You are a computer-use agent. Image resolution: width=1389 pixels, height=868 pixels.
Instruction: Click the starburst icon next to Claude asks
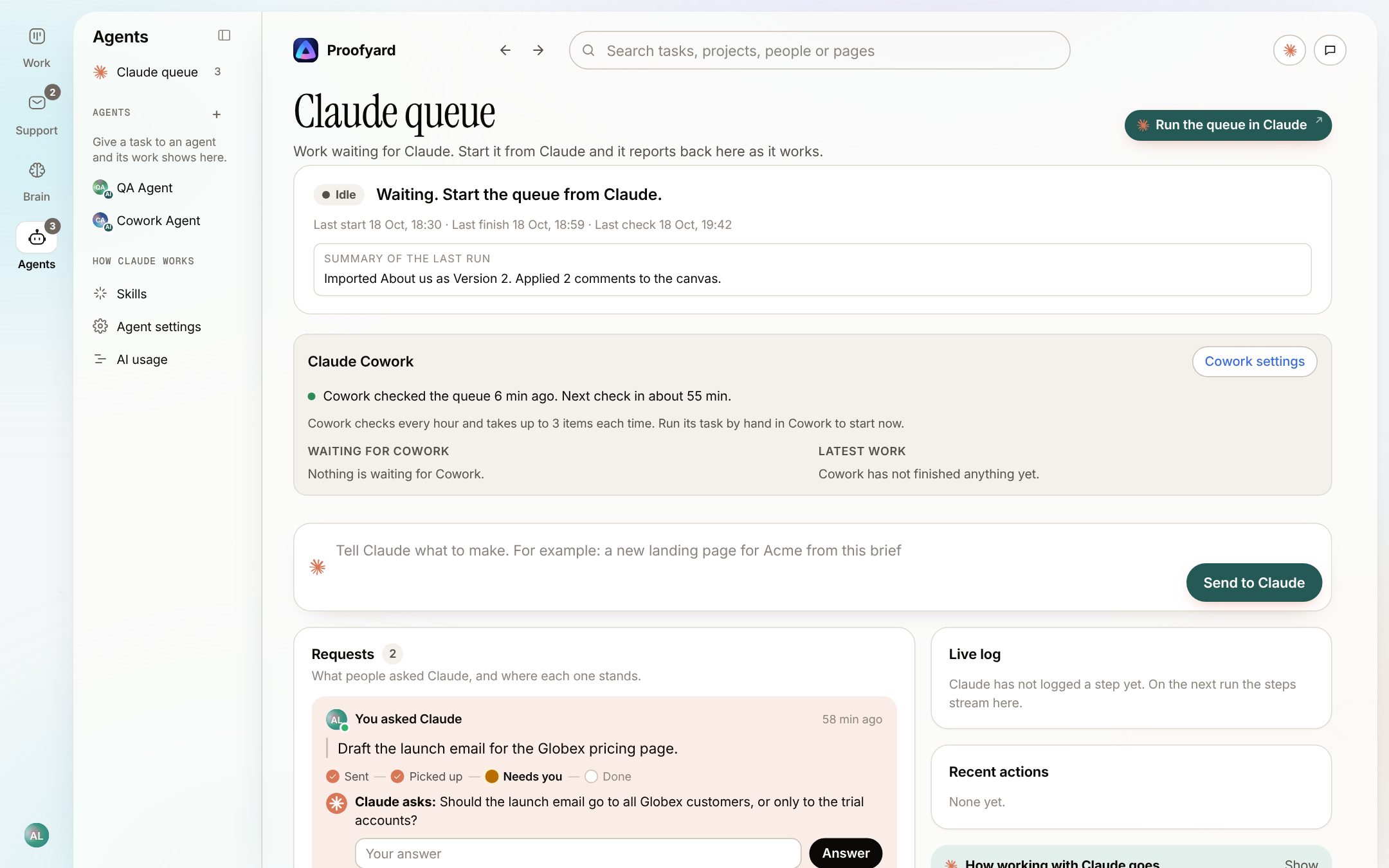pyautogui.click(x=336, y=803)
